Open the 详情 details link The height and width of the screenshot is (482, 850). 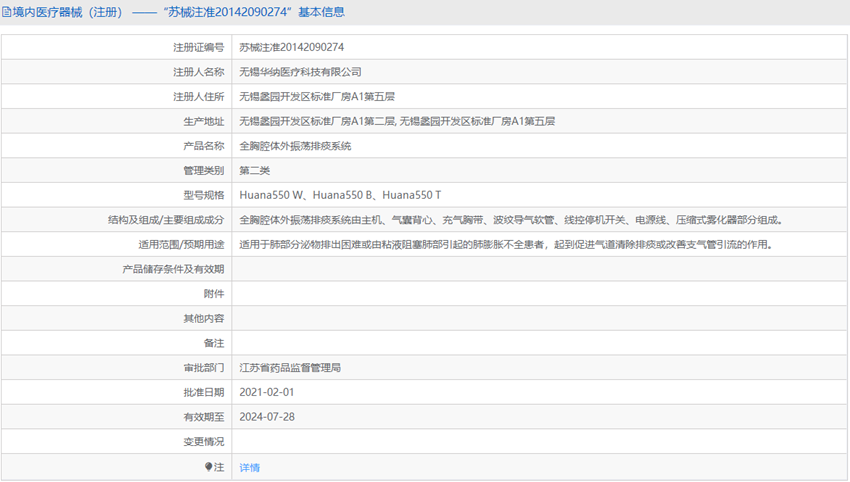click(x=249, y=467)
